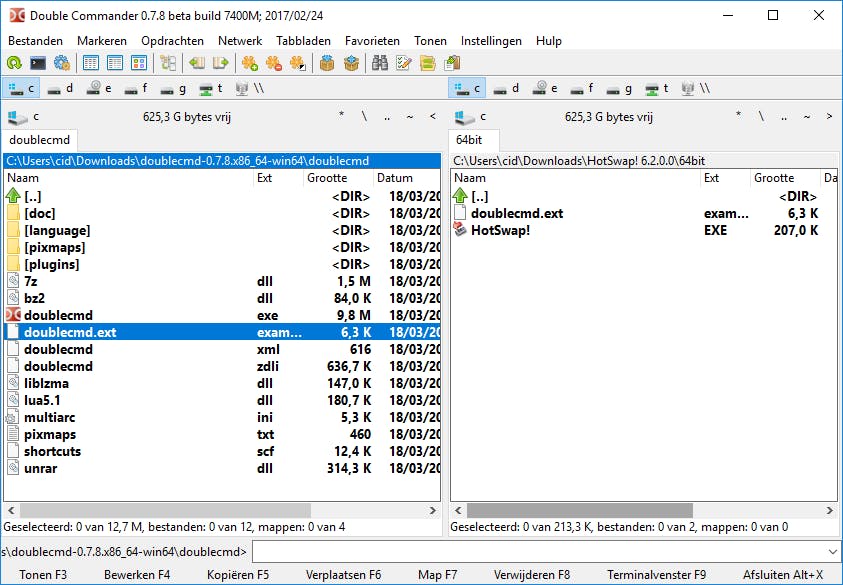
Task: Click the unselect group icon with red minus
Action: 273,63
